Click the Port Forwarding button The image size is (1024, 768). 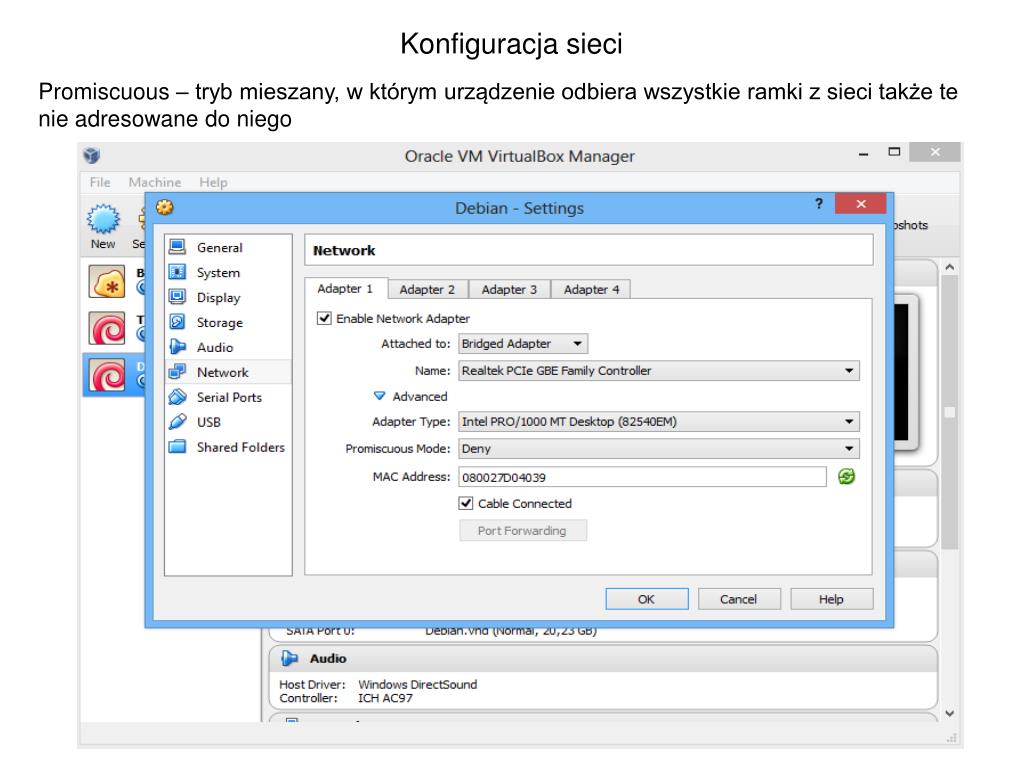(x=522, y=530)
